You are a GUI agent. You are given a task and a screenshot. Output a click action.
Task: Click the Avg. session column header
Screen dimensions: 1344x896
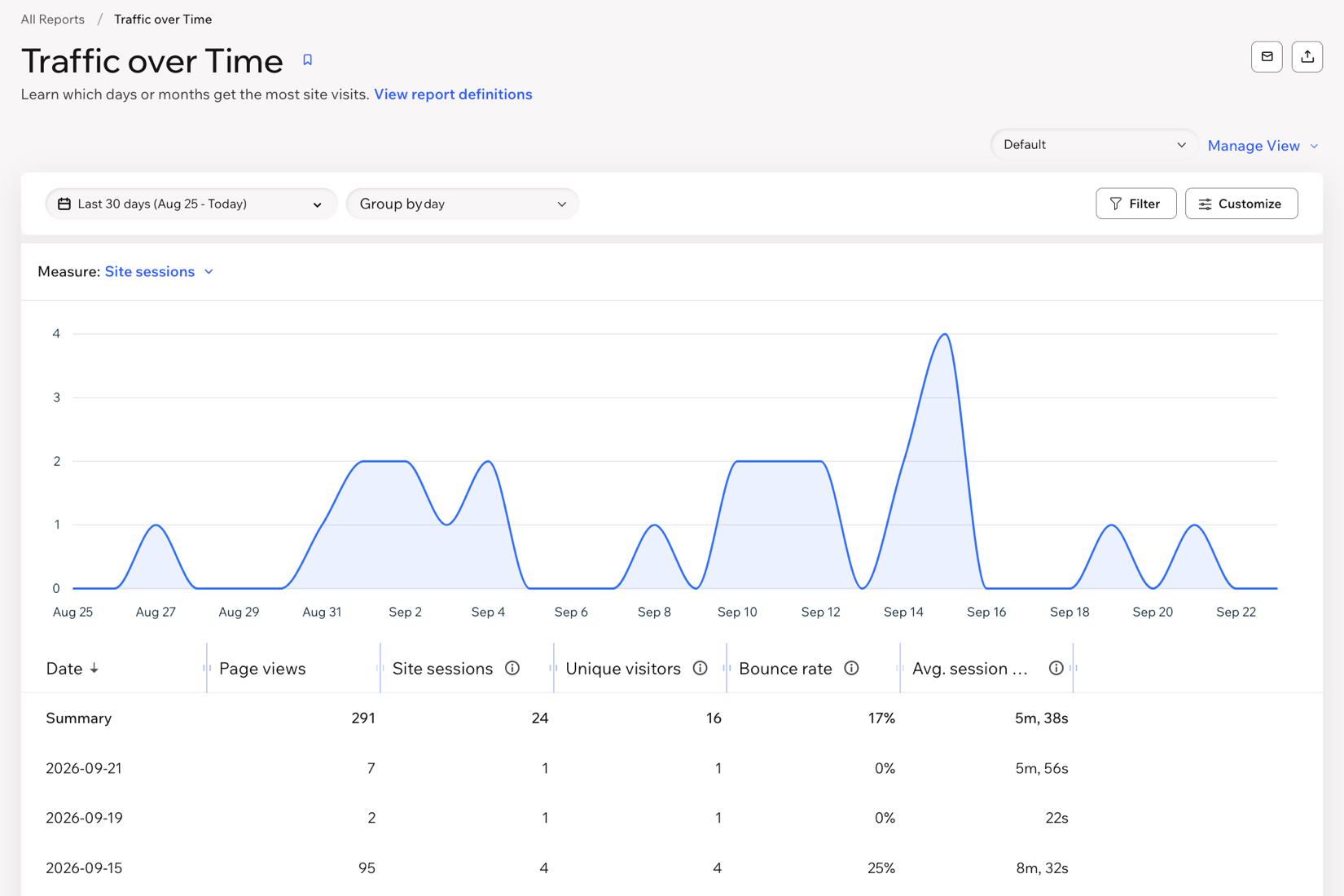tap(969, 668)
